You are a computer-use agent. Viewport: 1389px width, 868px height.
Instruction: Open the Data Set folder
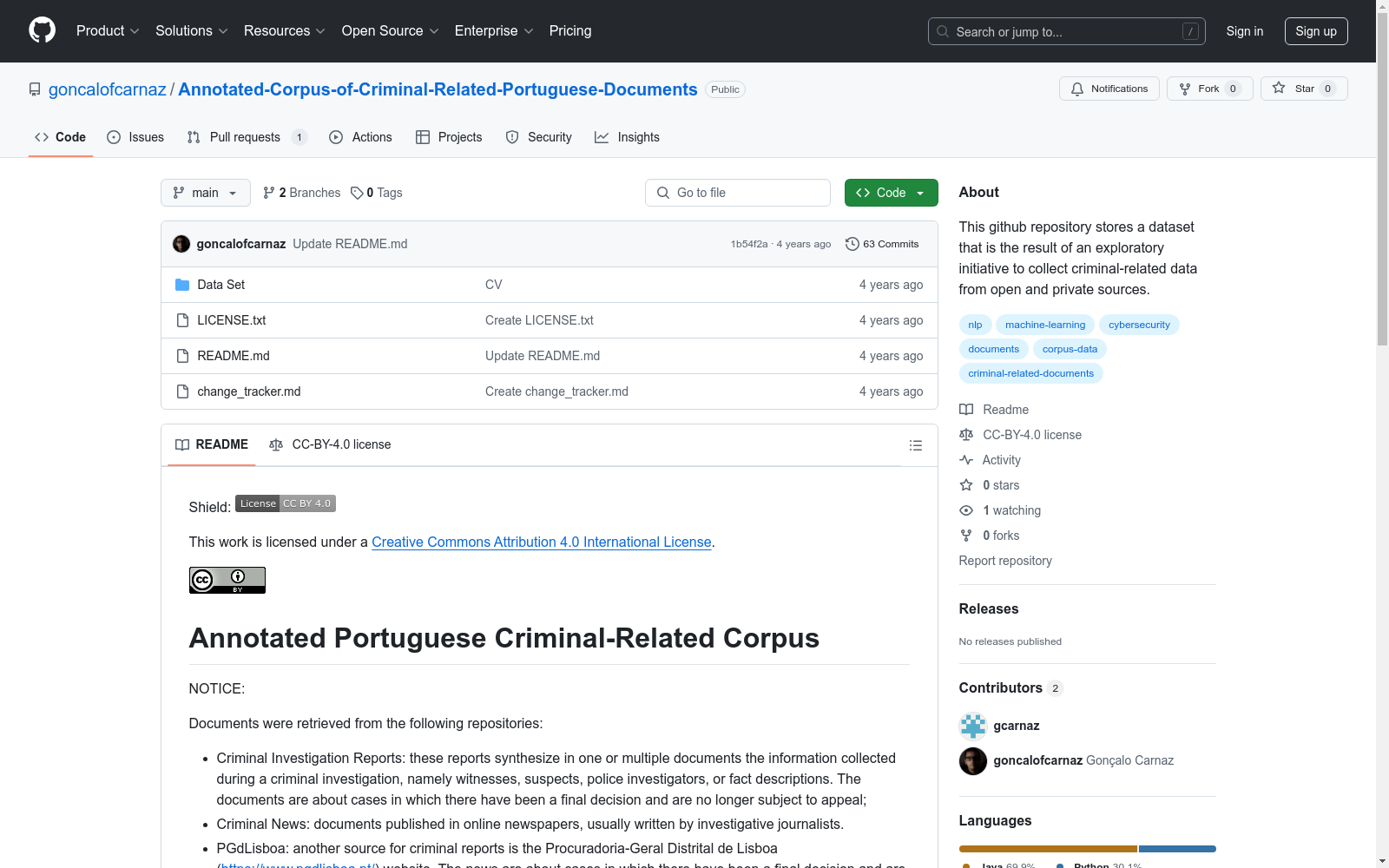[x=221, y=285]
